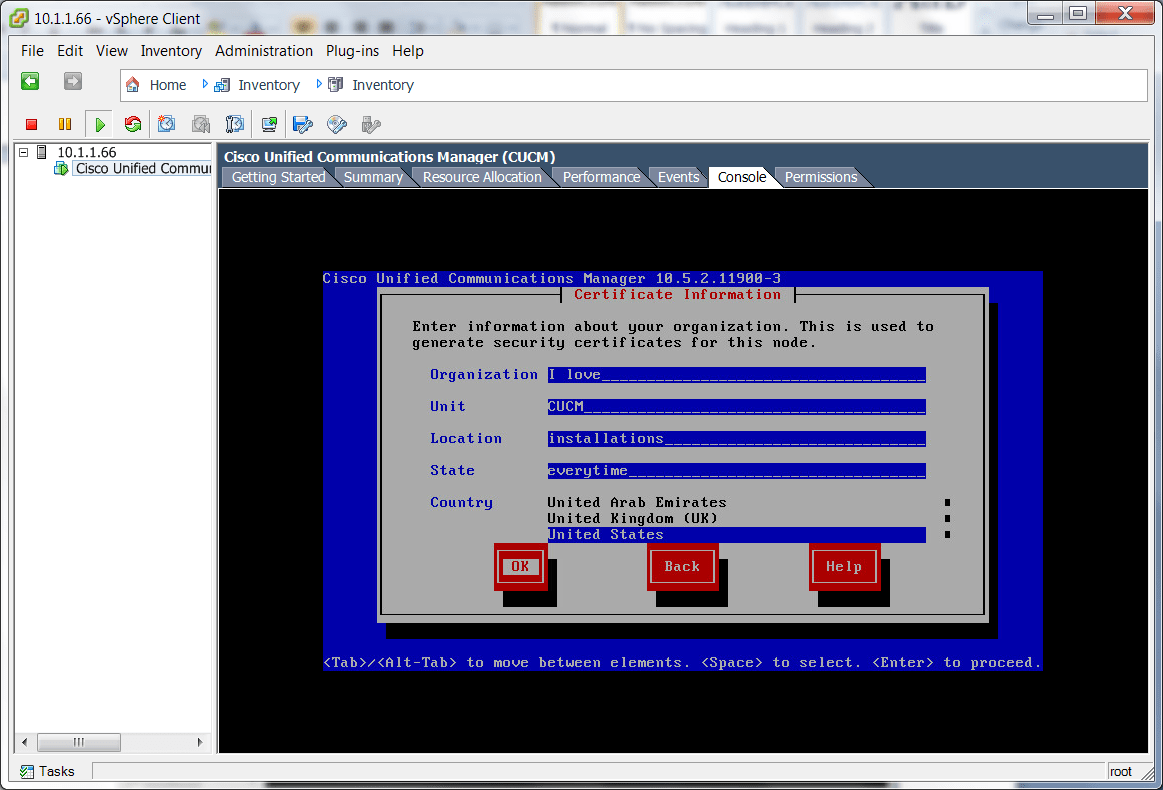Open the Performance tab
Screen dimensions: 1163x790
click(602, 177)
